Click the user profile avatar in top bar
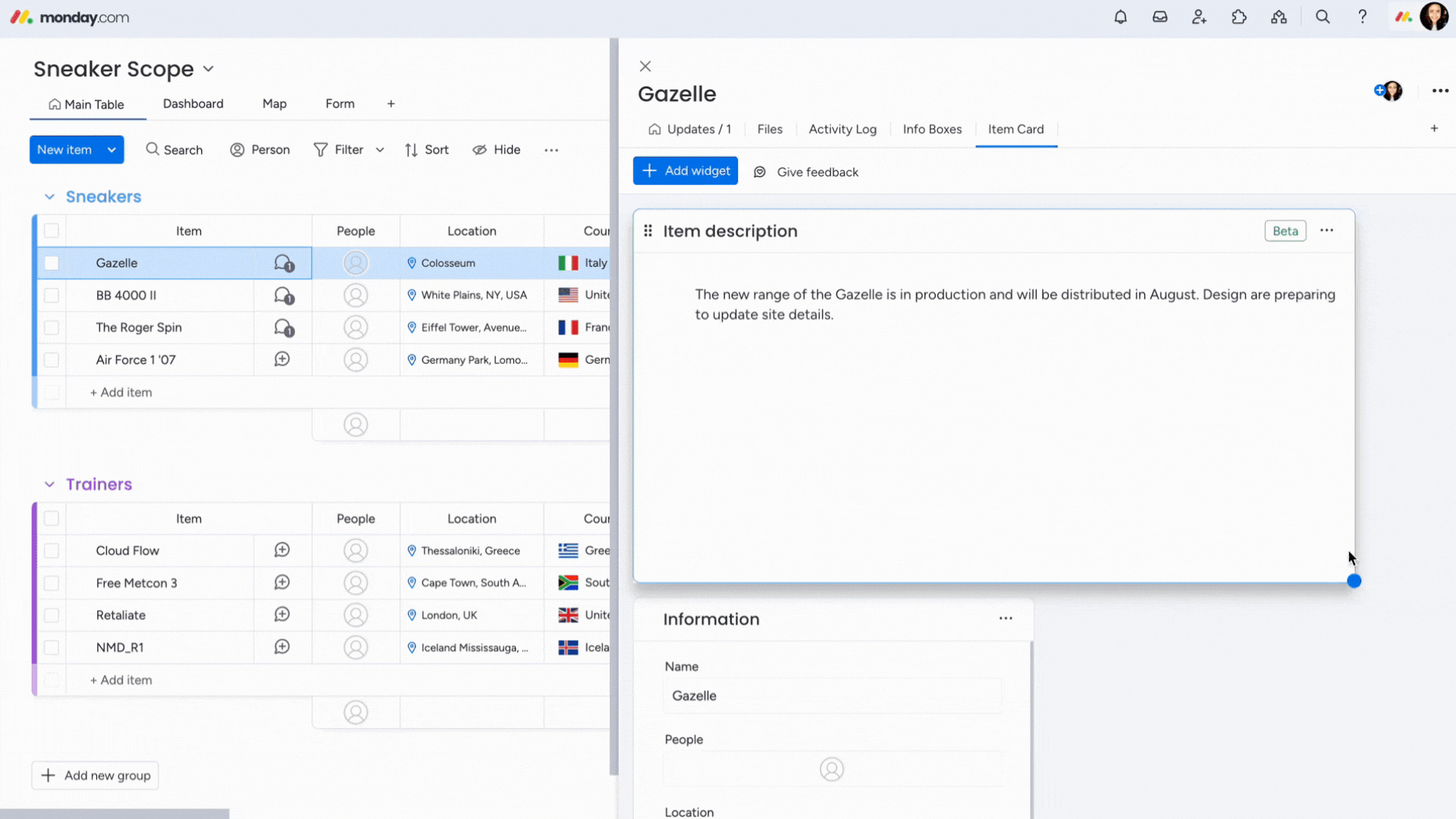The image size is (1456, 819). pos(1433,17)
